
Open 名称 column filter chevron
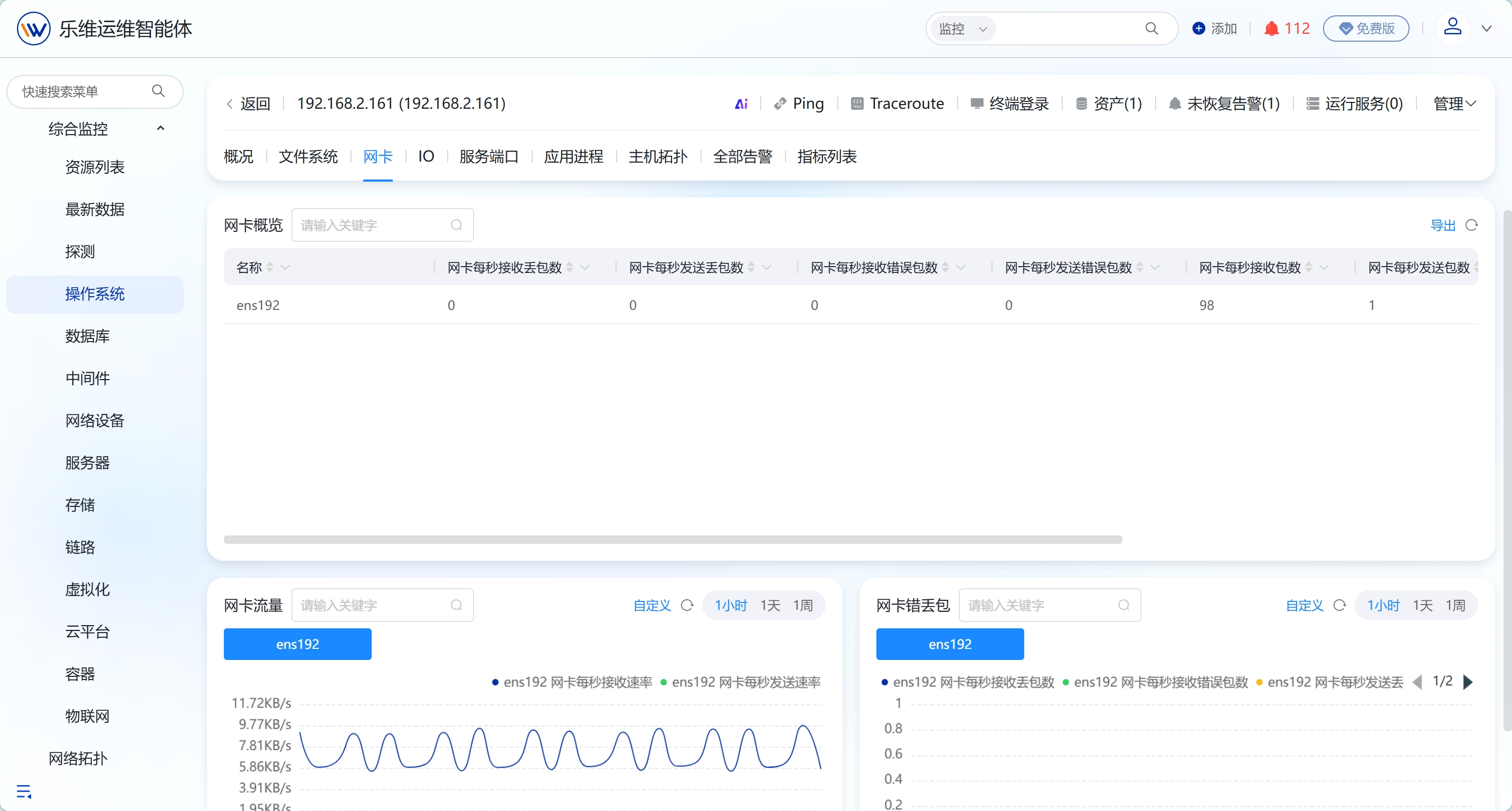pyautogui.click(x=285, y=268)
